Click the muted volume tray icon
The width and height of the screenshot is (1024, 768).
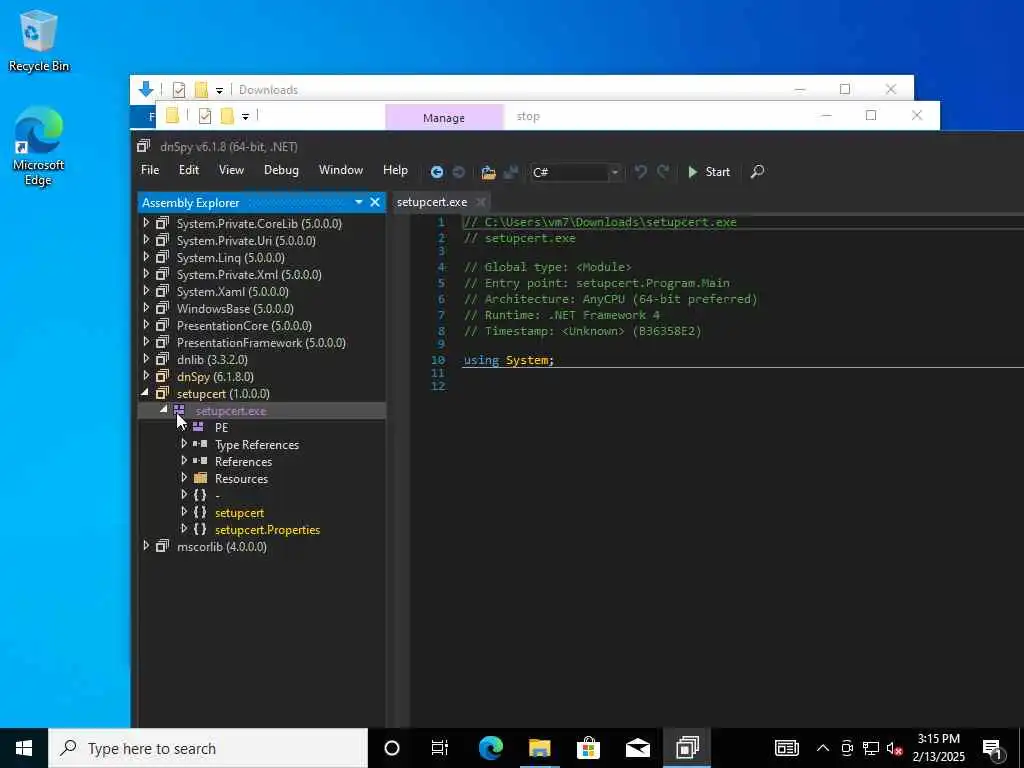tap(895, 748)
